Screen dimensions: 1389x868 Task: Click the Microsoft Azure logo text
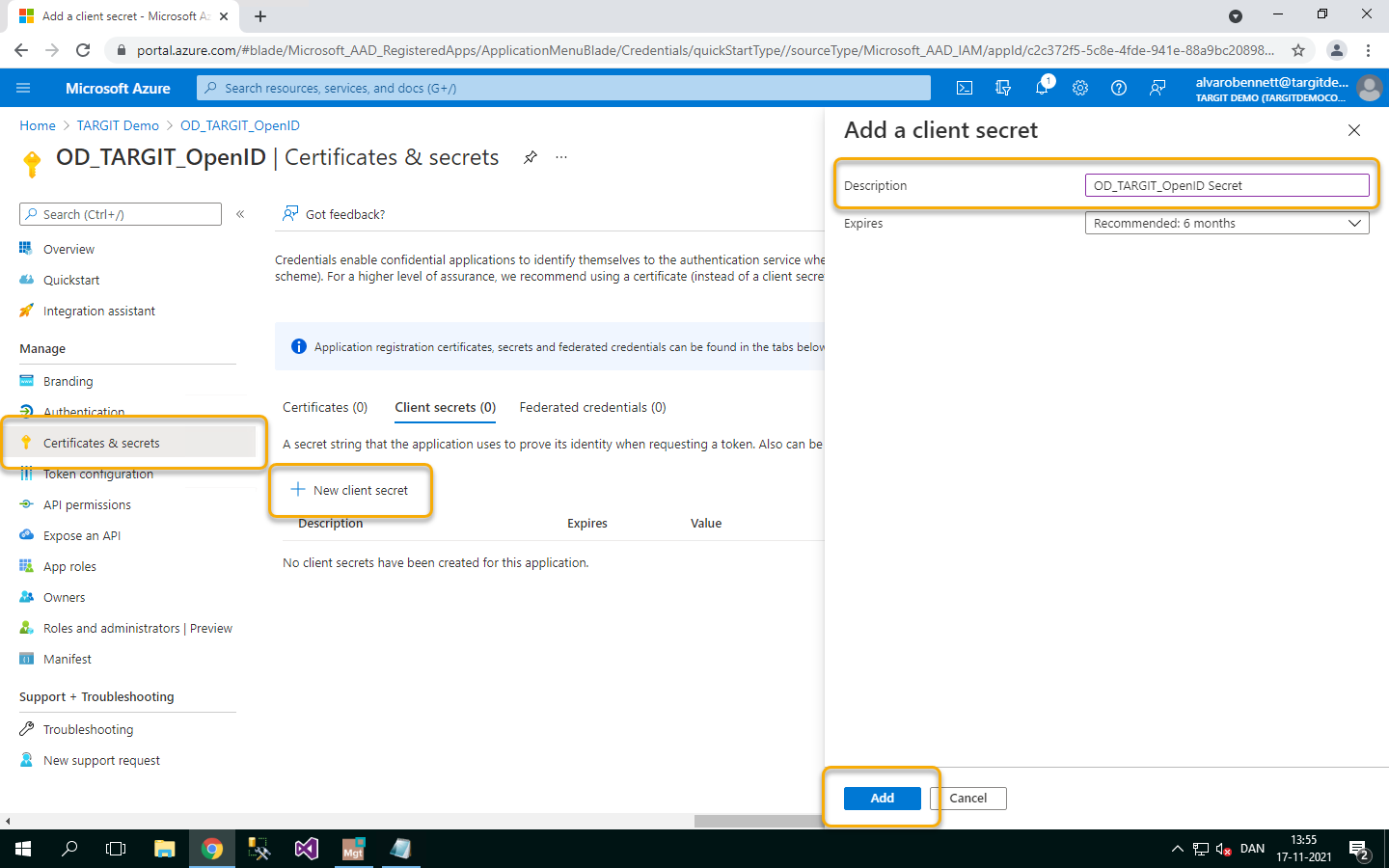click(118, 88)
